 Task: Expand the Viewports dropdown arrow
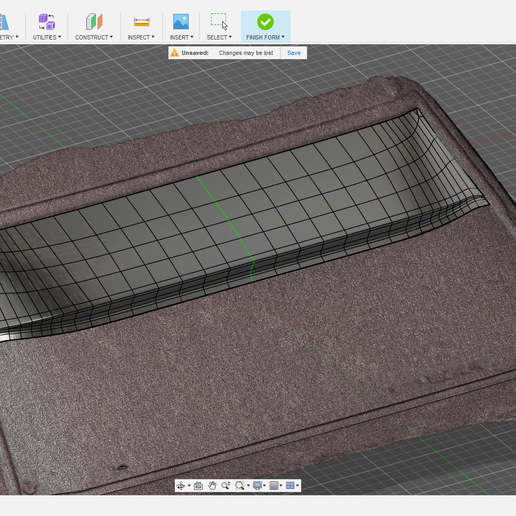pyautogui.click(x=297, y=485)
